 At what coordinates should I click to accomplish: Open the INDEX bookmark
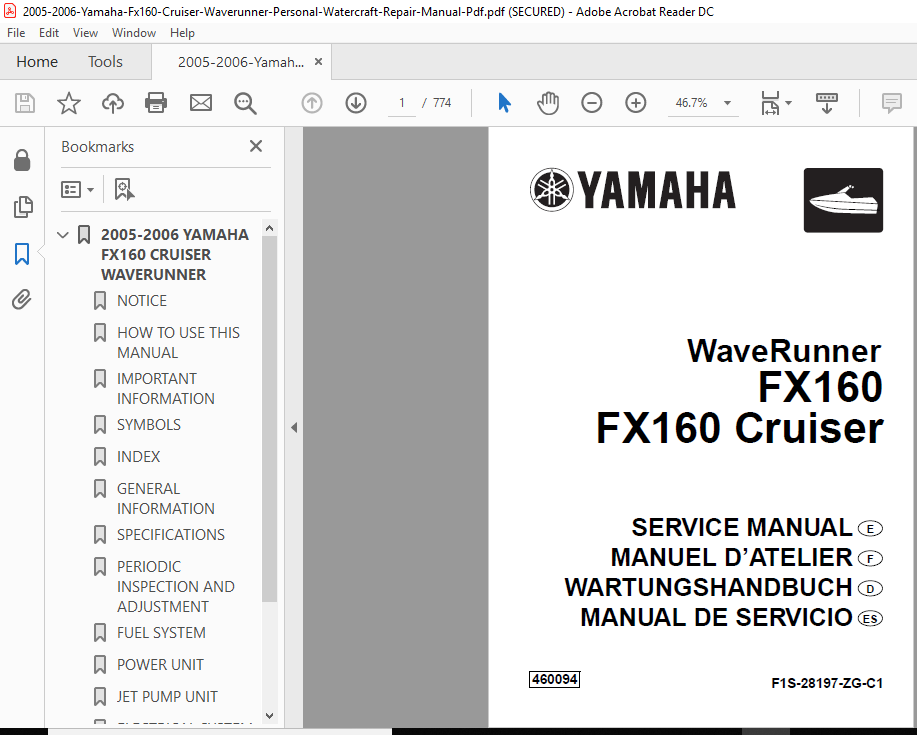pyautogui.click(x=138, y=457)
